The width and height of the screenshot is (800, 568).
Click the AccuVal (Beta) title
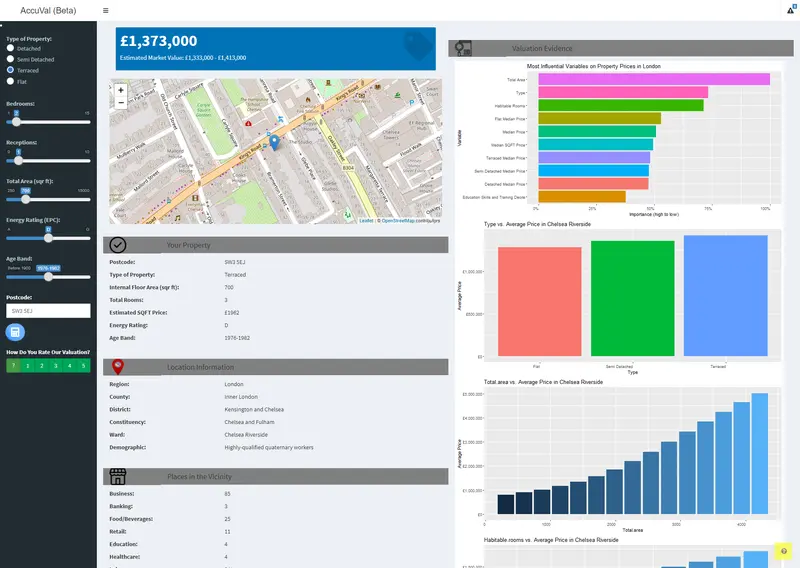48,10
